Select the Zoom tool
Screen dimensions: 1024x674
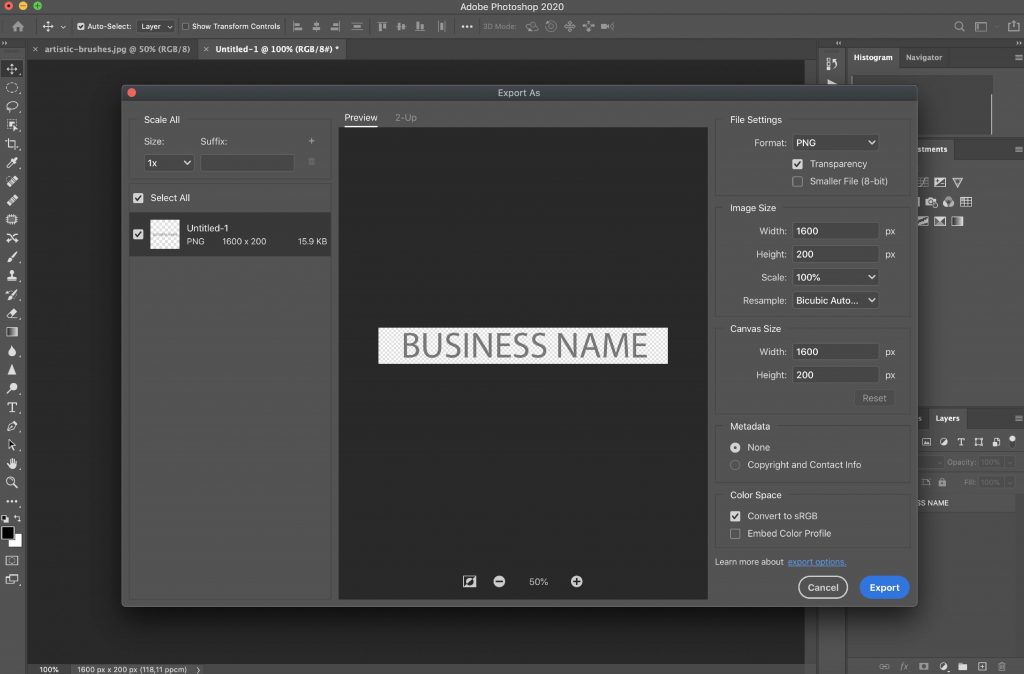(x=12, y=482)
